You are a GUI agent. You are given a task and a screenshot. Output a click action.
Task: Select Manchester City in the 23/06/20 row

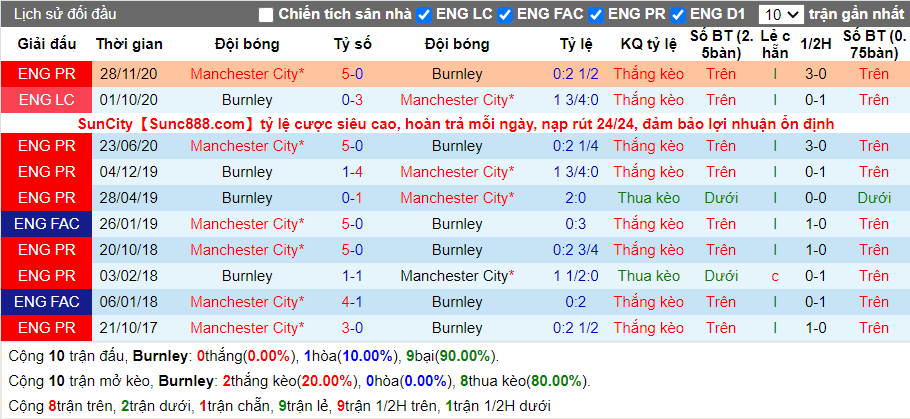pos(247,146)
